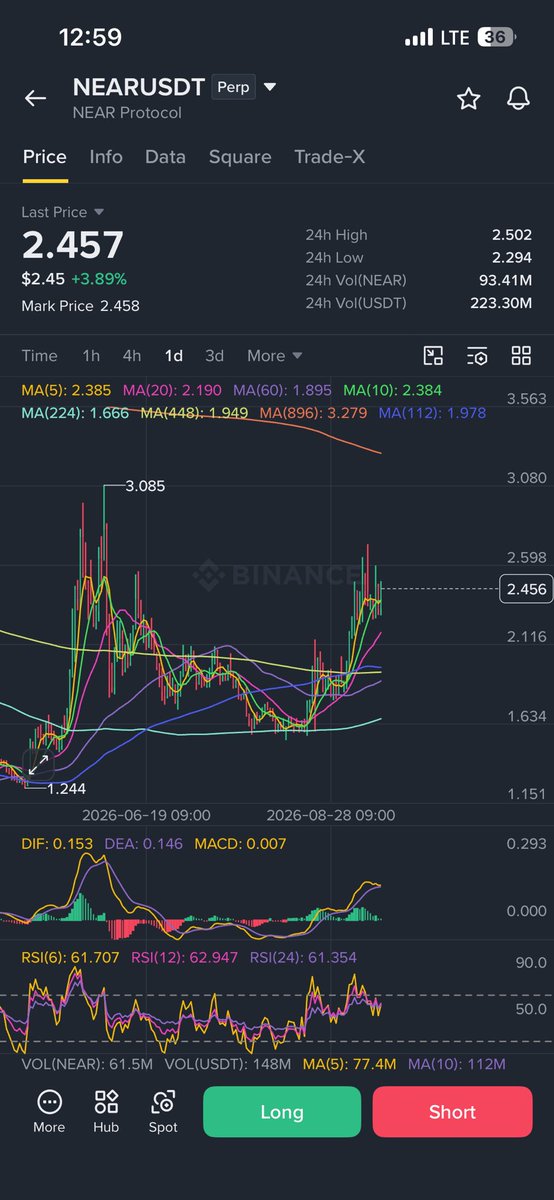The height and width of the screenshot is (1200, 554).
Task: Switch to the Info tab
Action: 106,157
